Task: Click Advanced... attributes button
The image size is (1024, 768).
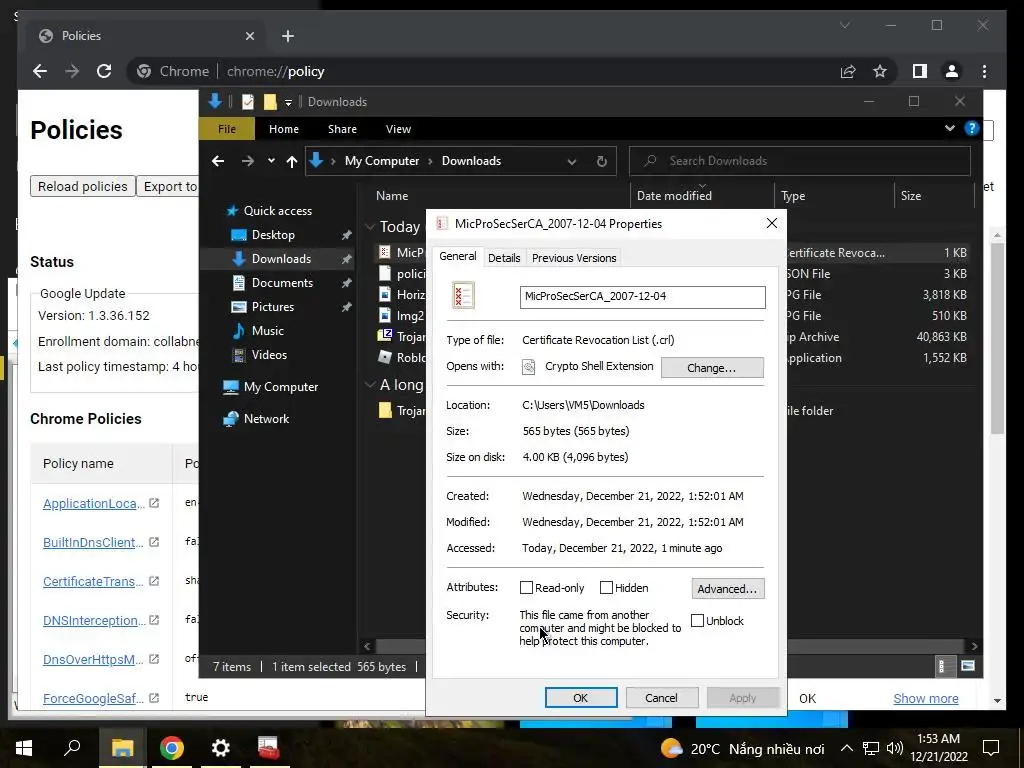Action: 728,588
